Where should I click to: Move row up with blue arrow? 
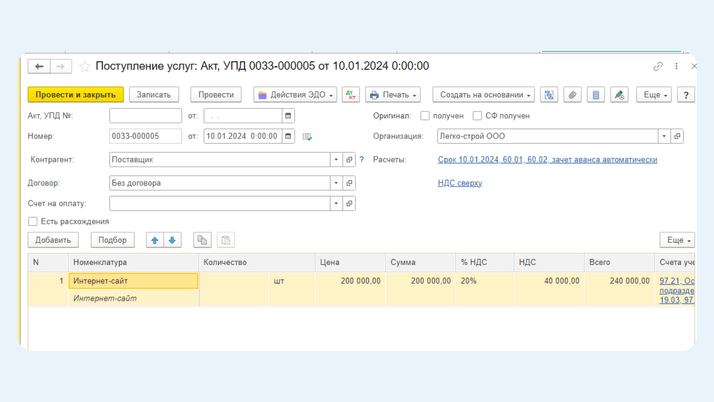pyautogui.click(x=154, y=240)
